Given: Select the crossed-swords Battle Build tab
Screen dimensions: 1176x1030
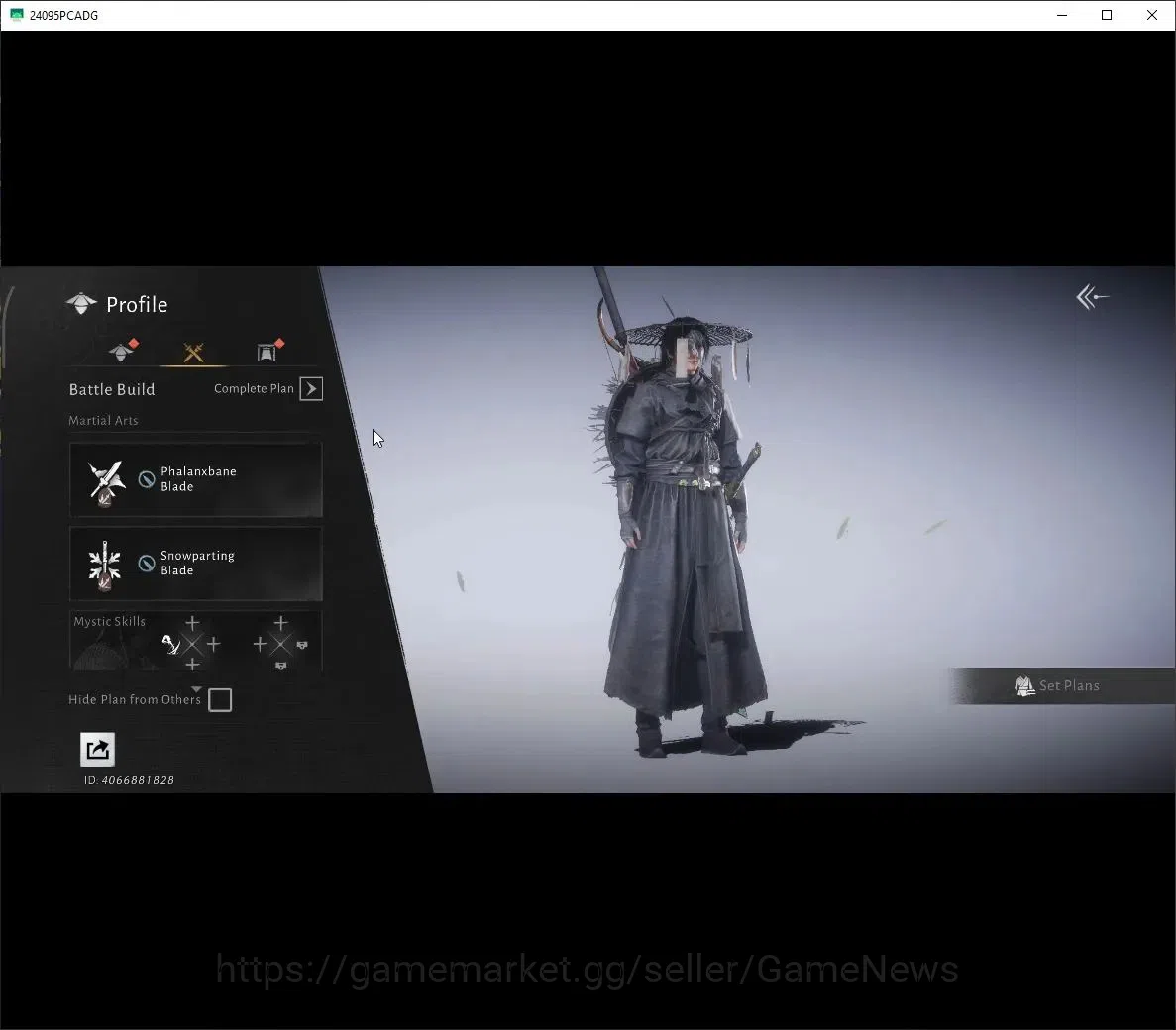Looking at the screenshot, I should coord(193,352).
